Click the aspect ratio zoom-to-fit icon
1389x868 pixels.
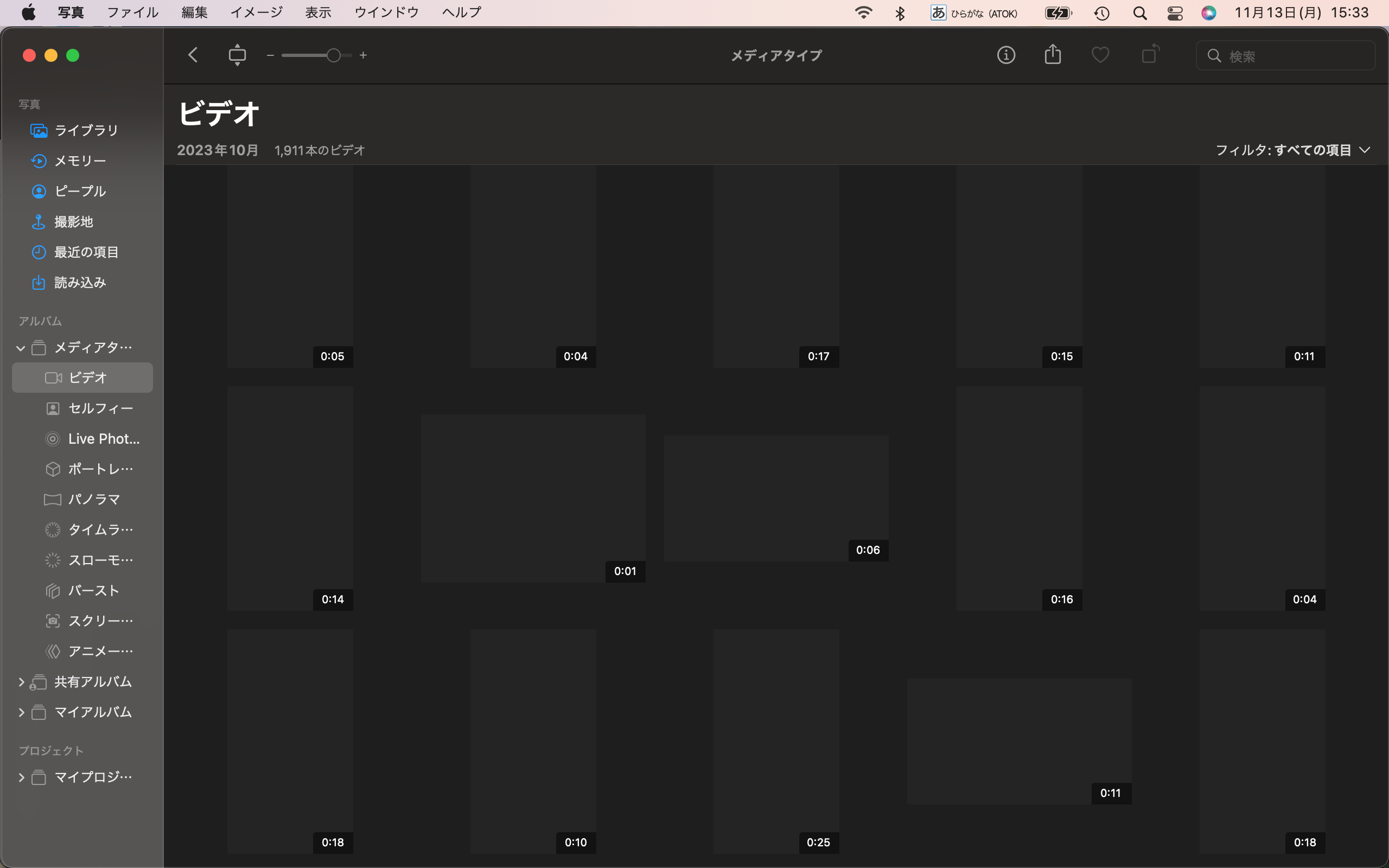click(x=237, y=55)
